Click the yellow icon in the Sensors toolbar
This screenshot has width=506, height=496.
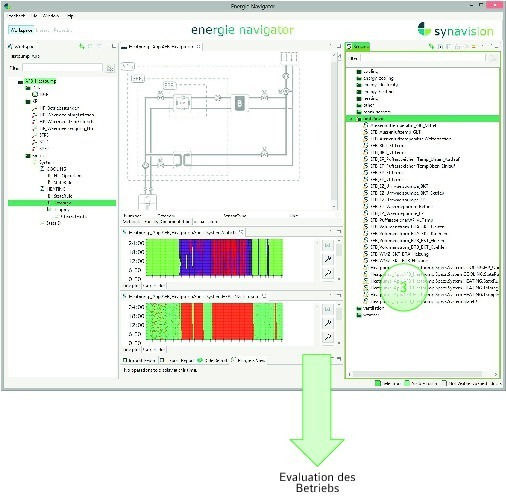click(x=474, y=46)
